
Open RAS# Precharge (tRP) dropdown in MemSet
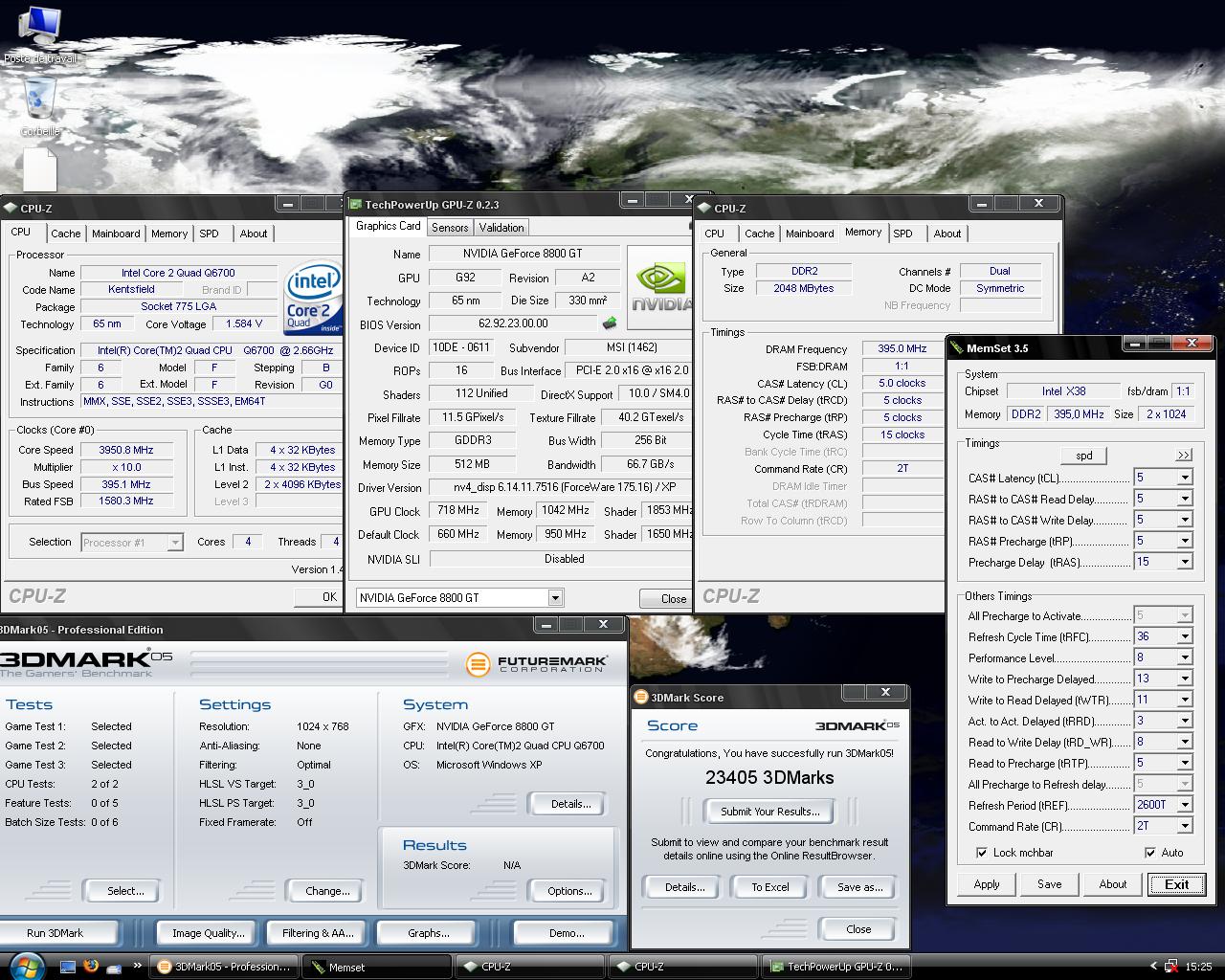tap(1184, 541)
